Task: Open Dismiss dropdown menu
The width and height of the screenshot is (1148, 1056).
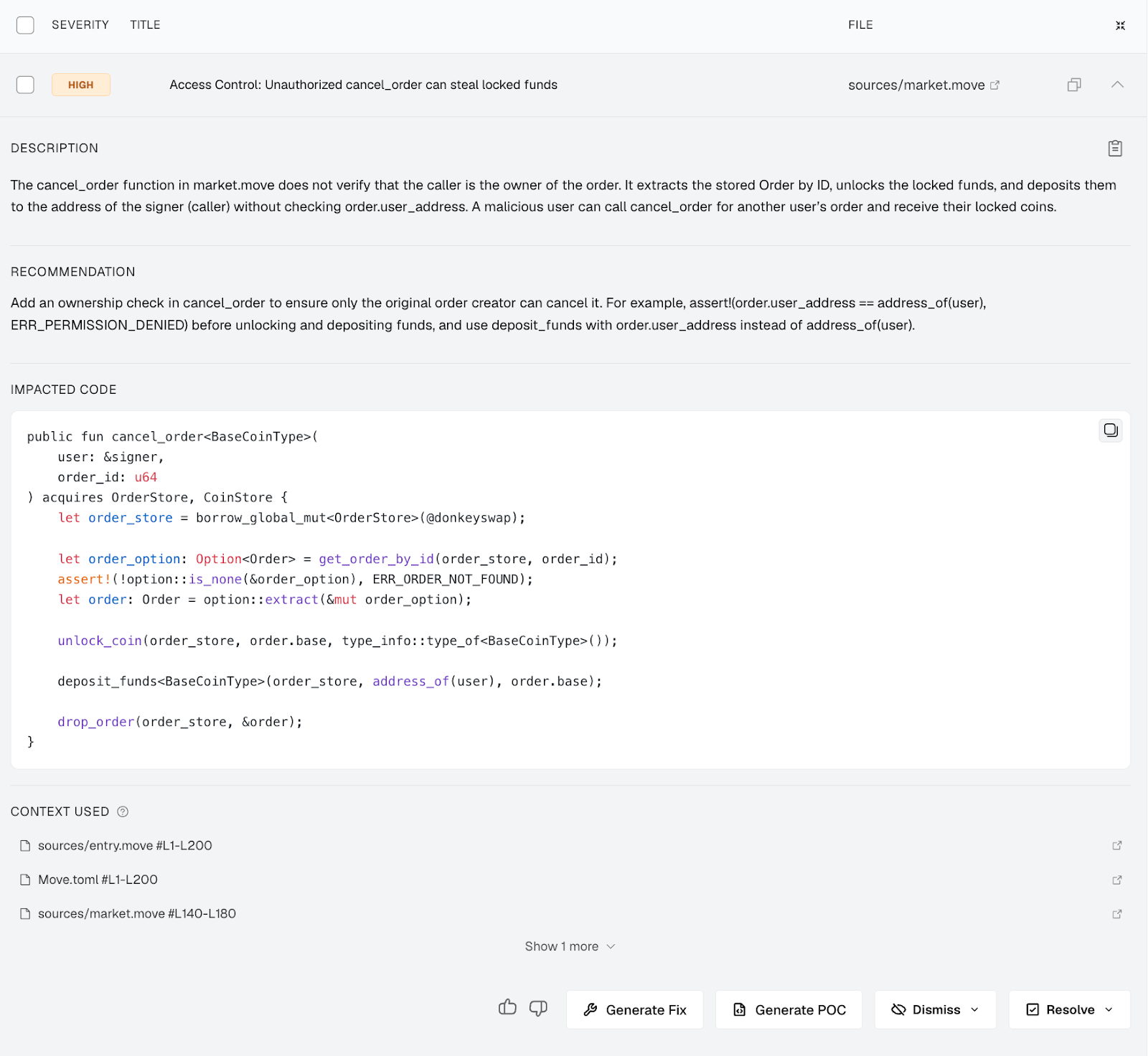Action: [935, 1010]
